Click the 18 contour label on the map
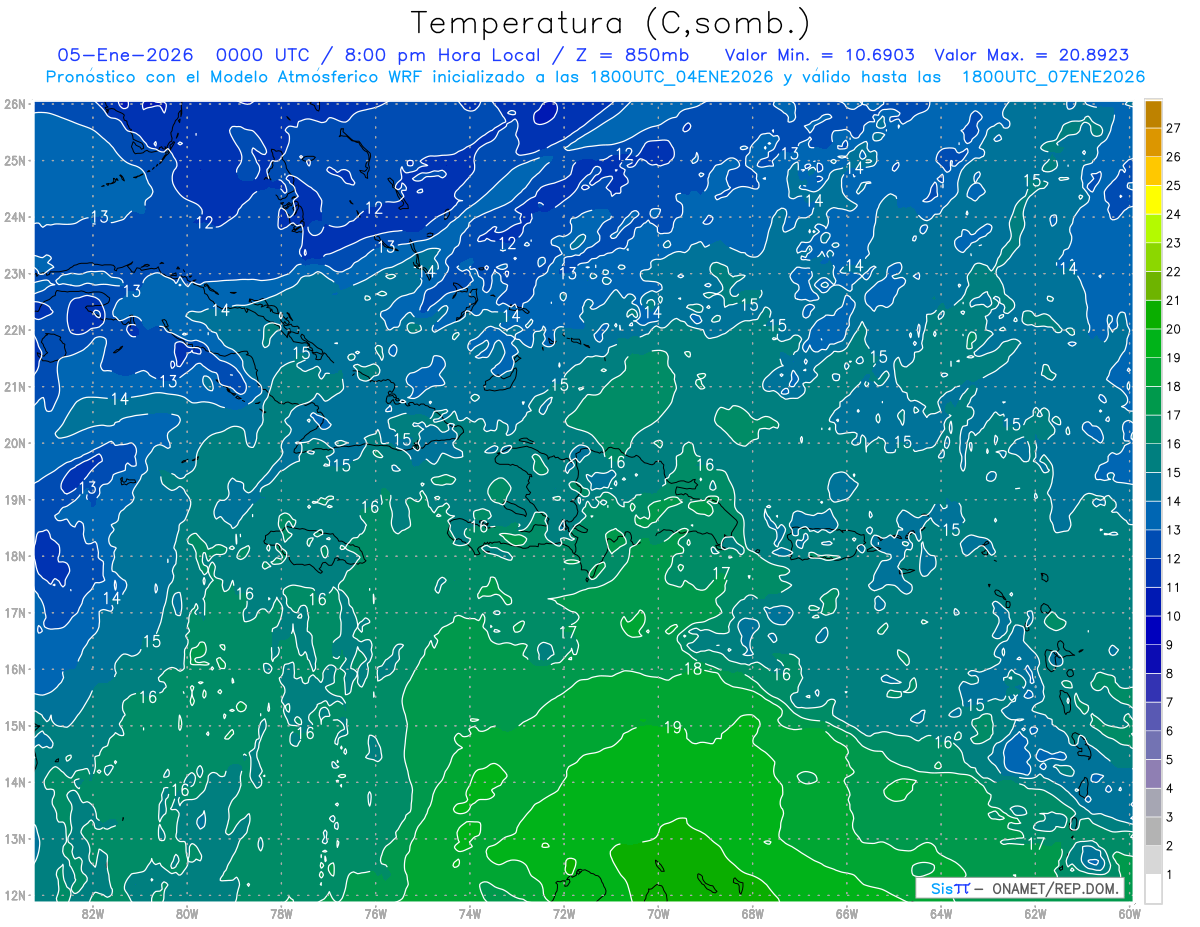The image size is (1200, 927). (693, 669)
